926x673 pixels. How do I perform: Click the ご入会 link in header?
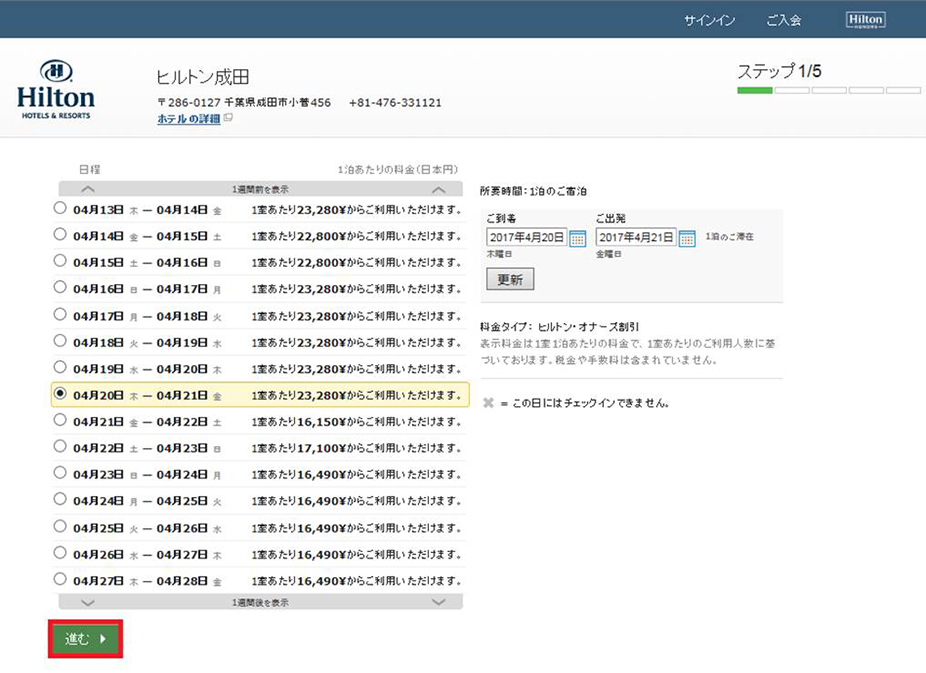(784, 21)
